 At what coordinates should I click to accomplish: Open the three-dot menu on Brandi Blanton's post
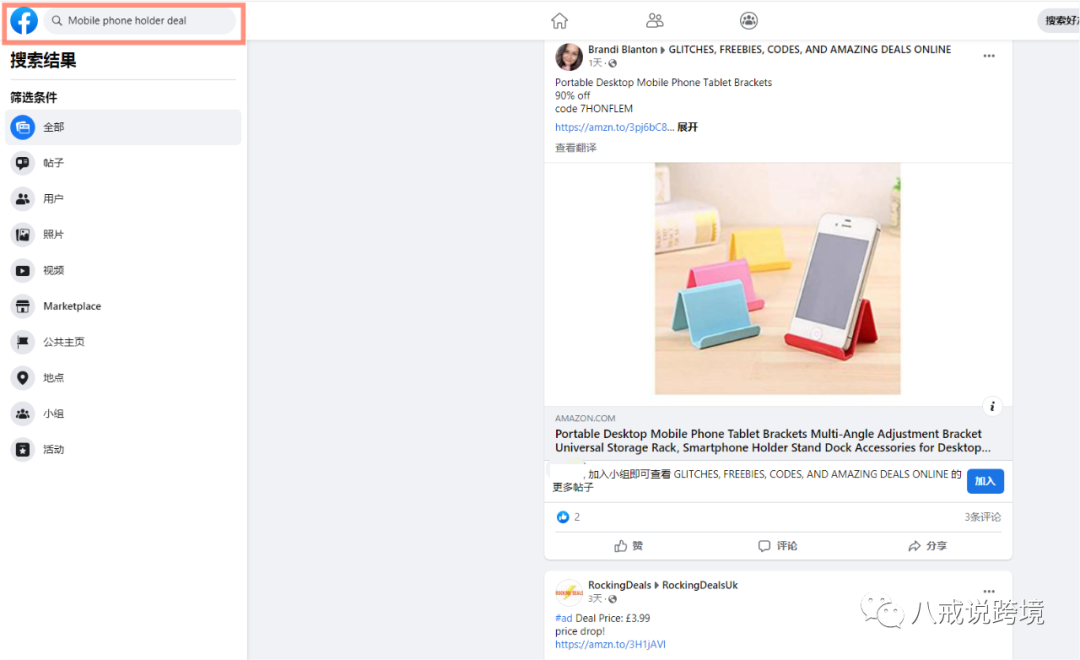coord(989,56)
